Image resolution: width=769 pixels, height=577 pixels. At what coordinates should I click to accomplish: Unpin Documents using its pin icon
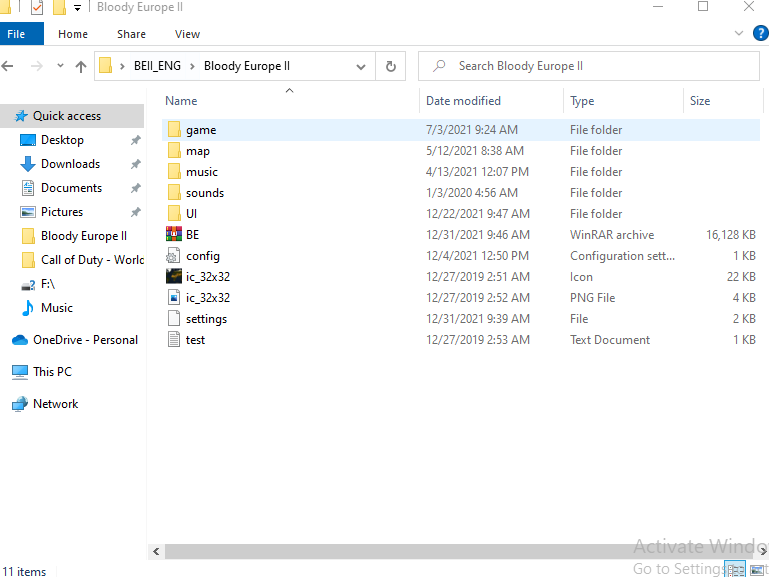click(135, 188)
